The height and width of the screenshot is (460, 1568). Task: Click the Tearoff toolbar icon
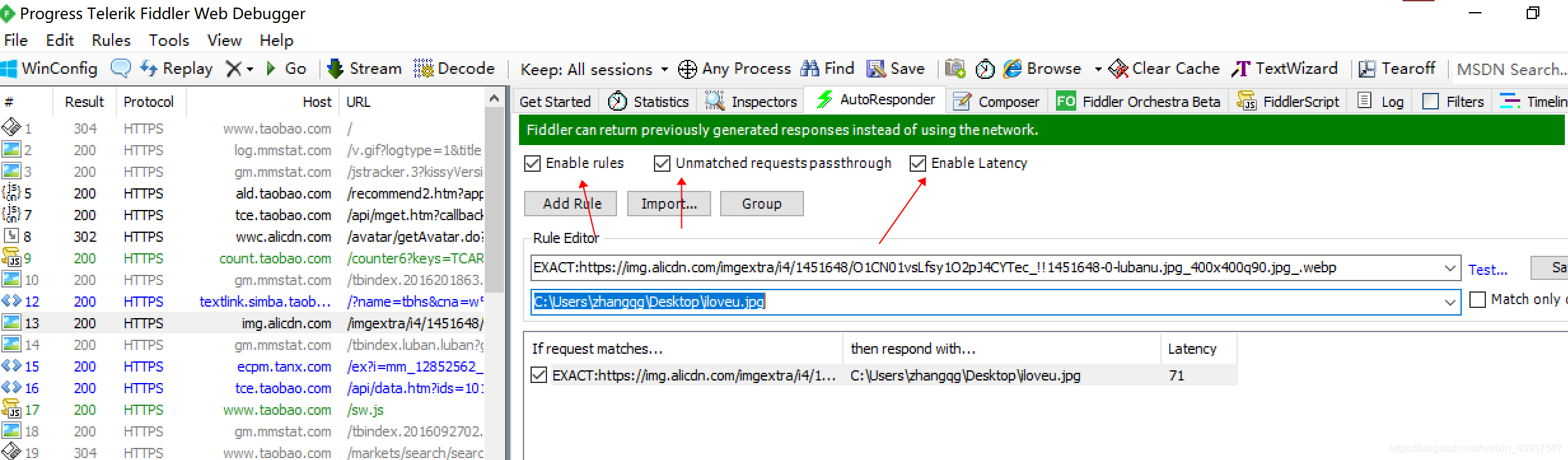[1367, 69]
